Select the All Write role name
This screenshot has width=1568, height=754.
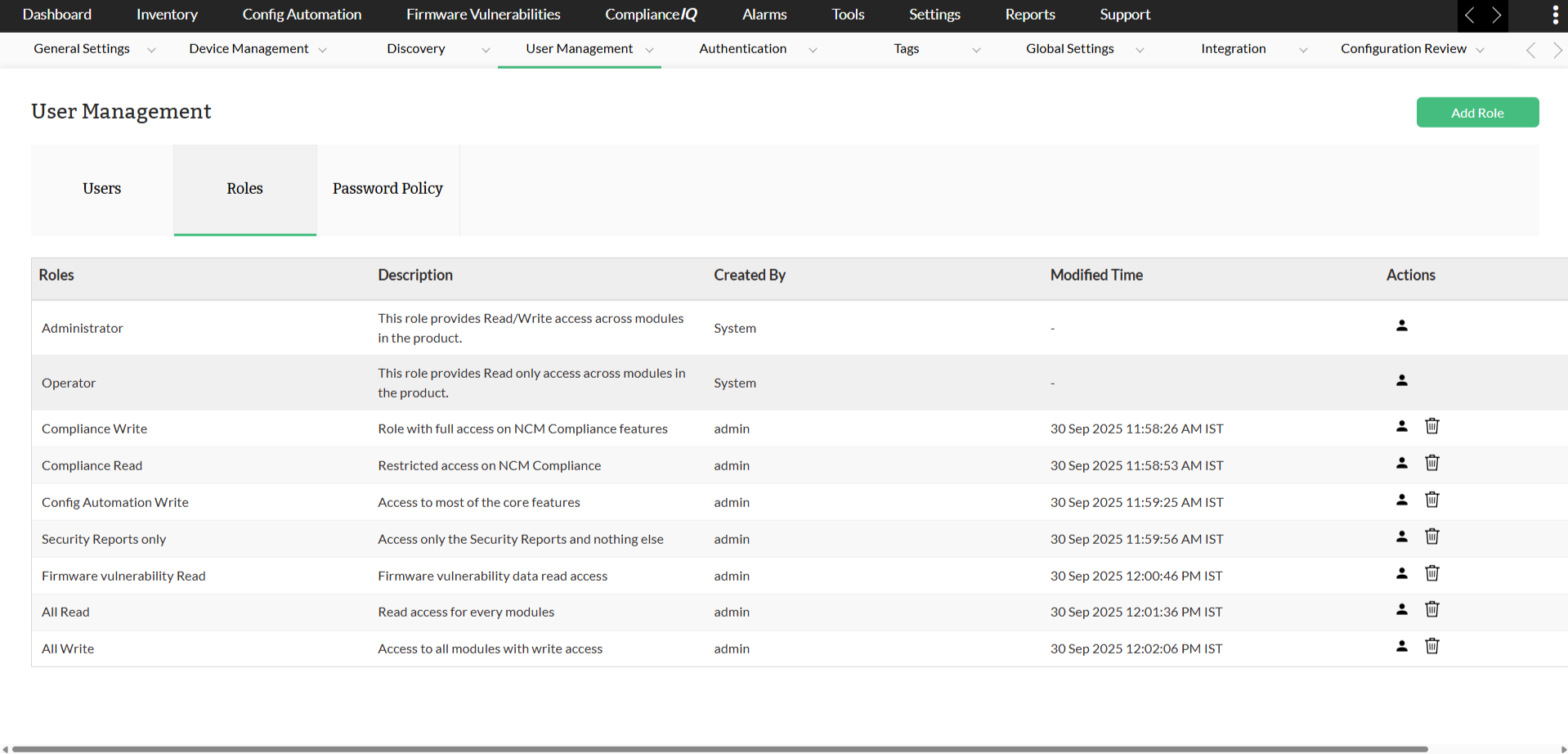[x=68, y=649]
